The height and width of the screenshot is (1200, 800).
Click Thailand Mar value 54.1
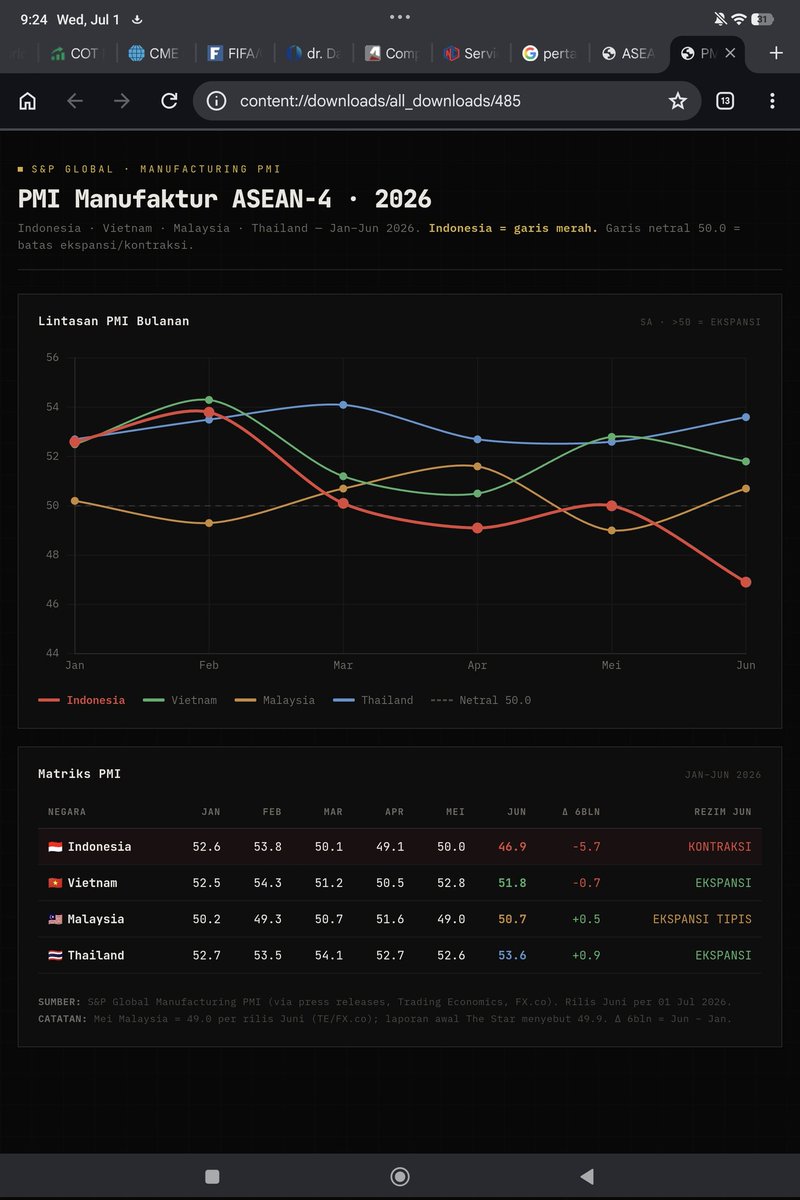(328, 955)
